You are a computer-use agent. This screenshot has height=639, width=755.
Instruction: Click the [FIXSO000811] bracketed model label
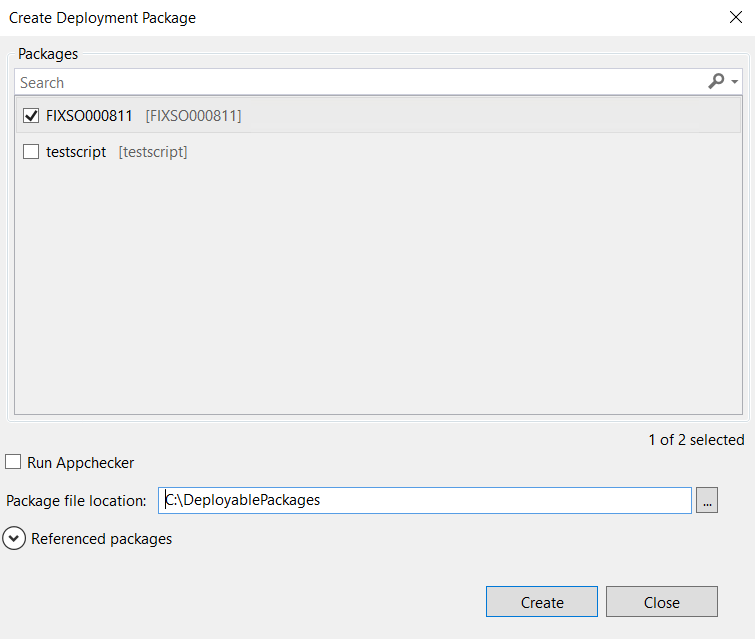point(194,116)
